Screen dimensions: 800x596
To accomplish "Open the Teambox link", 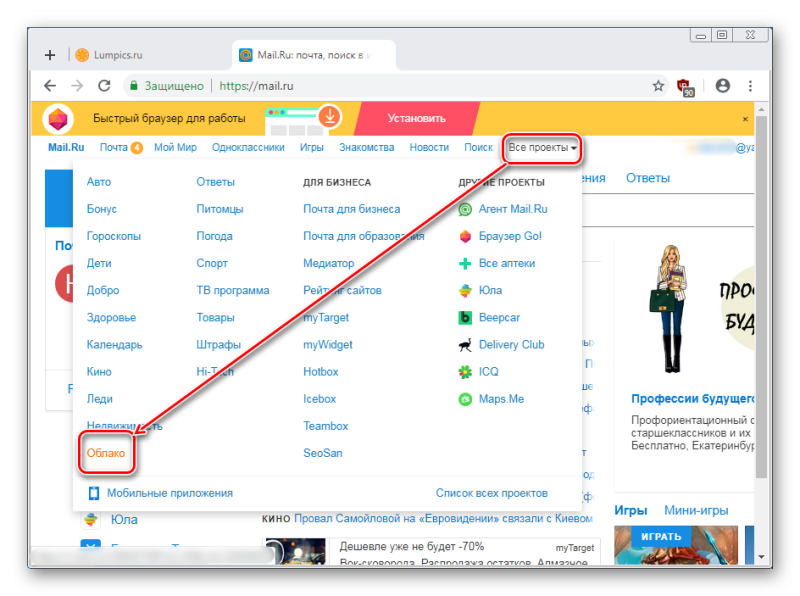I will (x=326, y=426).
